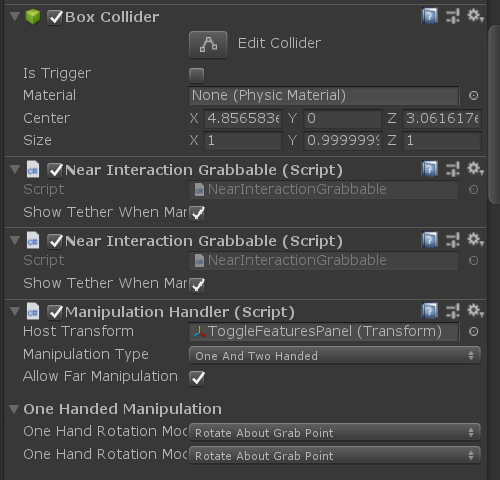Pick a Physic Material via object picker circle
The height and width of the screenshot is (480, 500).
coord(473,96)
